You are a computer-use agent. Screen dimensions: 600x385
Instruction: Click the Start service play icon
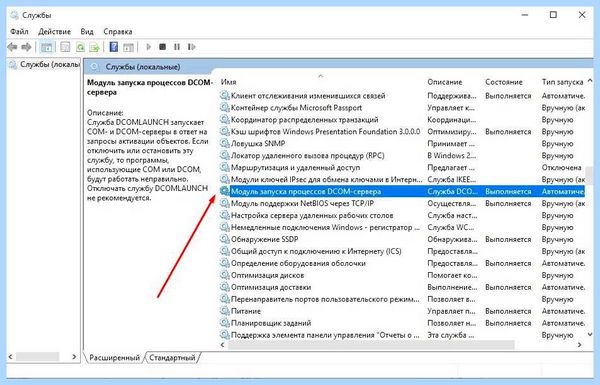pos(149,47)
